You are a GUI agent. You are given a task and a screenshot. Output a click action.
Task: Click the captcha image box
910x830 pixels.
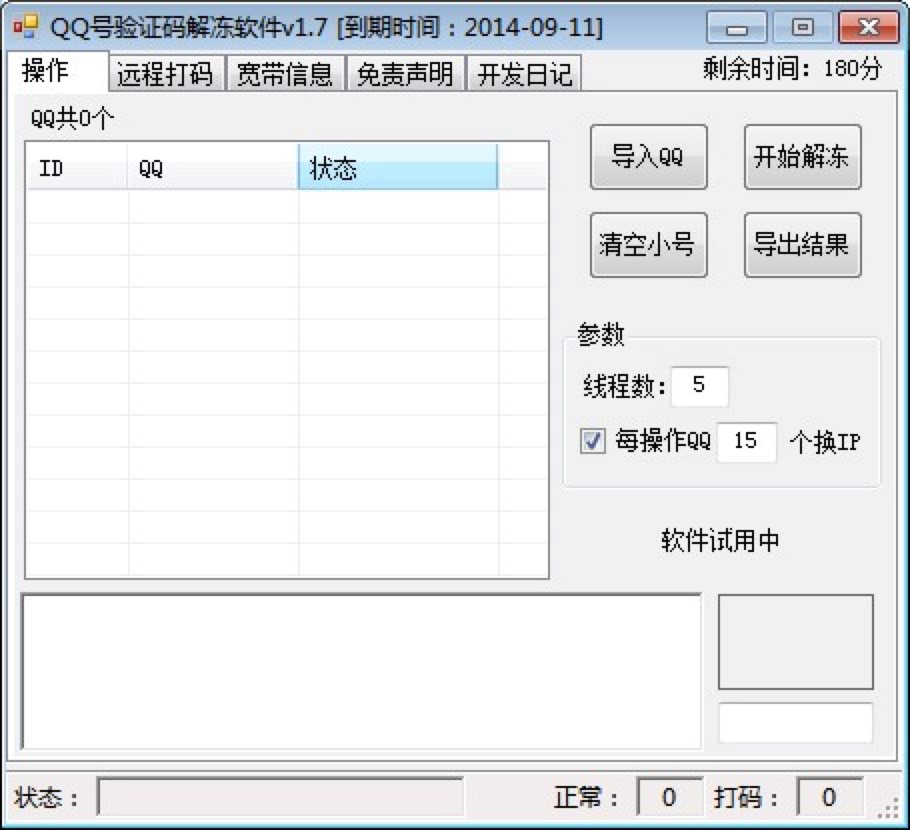pyautogui.click(x=796, y=641)
